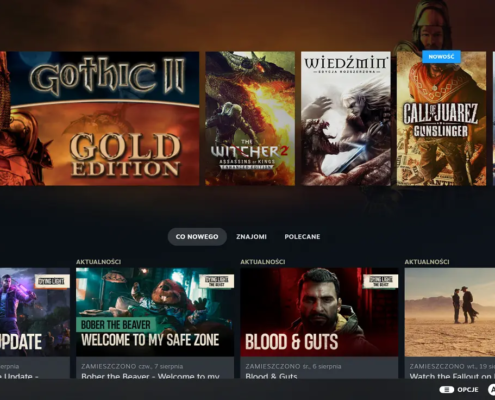Click AKTUALNOŚCI label above the desert news card
Viewport: 495px width, 400px height.
click(x=427, y=262)
